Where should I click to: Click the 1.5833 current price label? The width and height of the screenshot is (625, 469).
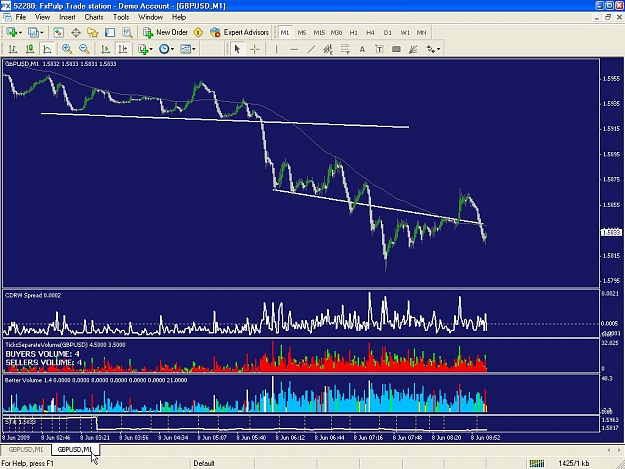click(x=611, y=232)
